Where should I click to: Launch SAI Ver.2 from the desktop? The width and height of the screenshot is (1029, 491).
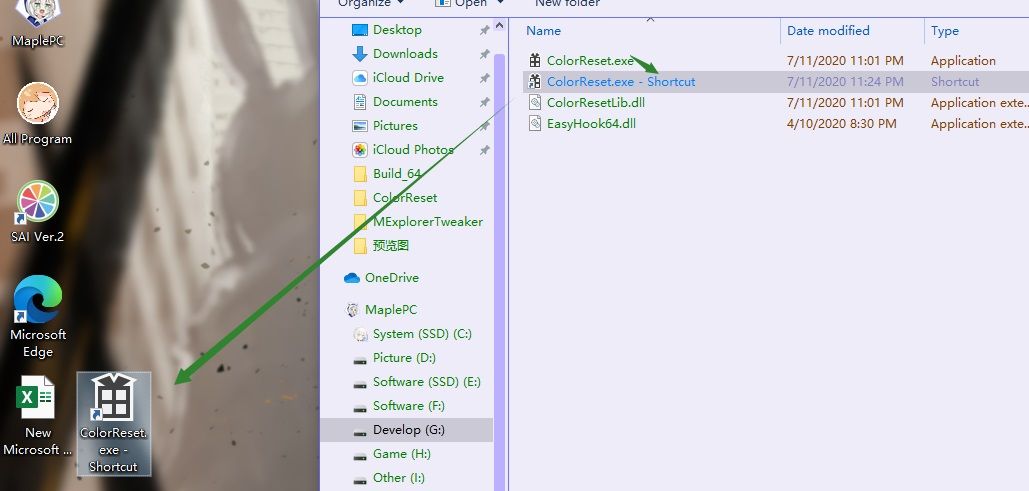[x=37, y=210]
